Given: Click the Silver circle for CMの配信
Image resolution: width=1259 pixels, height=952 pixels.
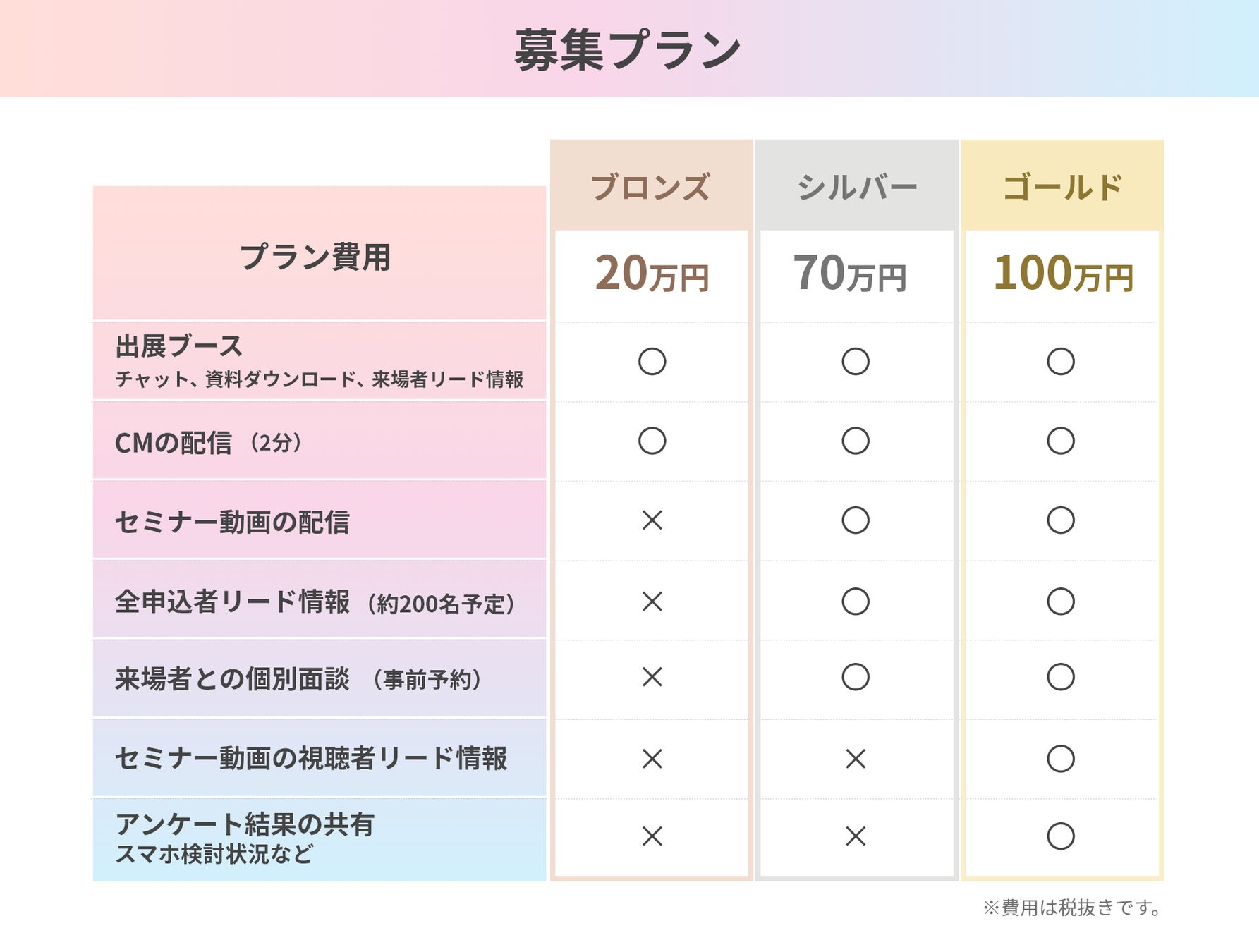Looking at the screenshot, I should click(856, 441).
